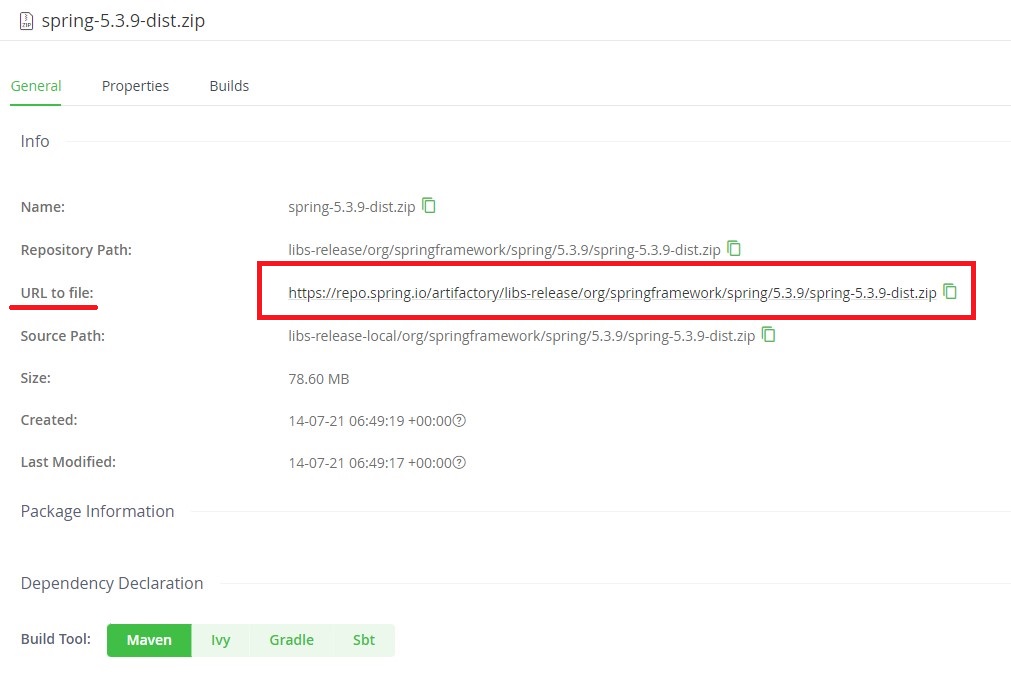1011x684 pixels.
Task: Click the Repository Path text starting with libs-release/org
Action: coord(504,250)
